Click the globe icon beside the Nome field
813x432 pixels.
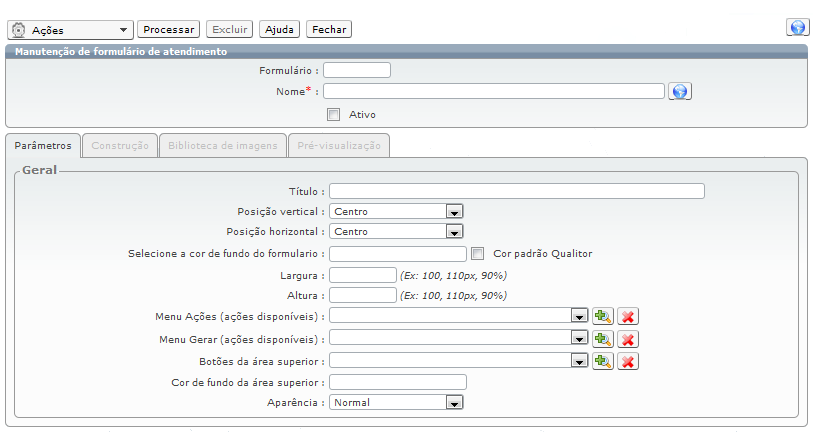(x=680, y=91)
